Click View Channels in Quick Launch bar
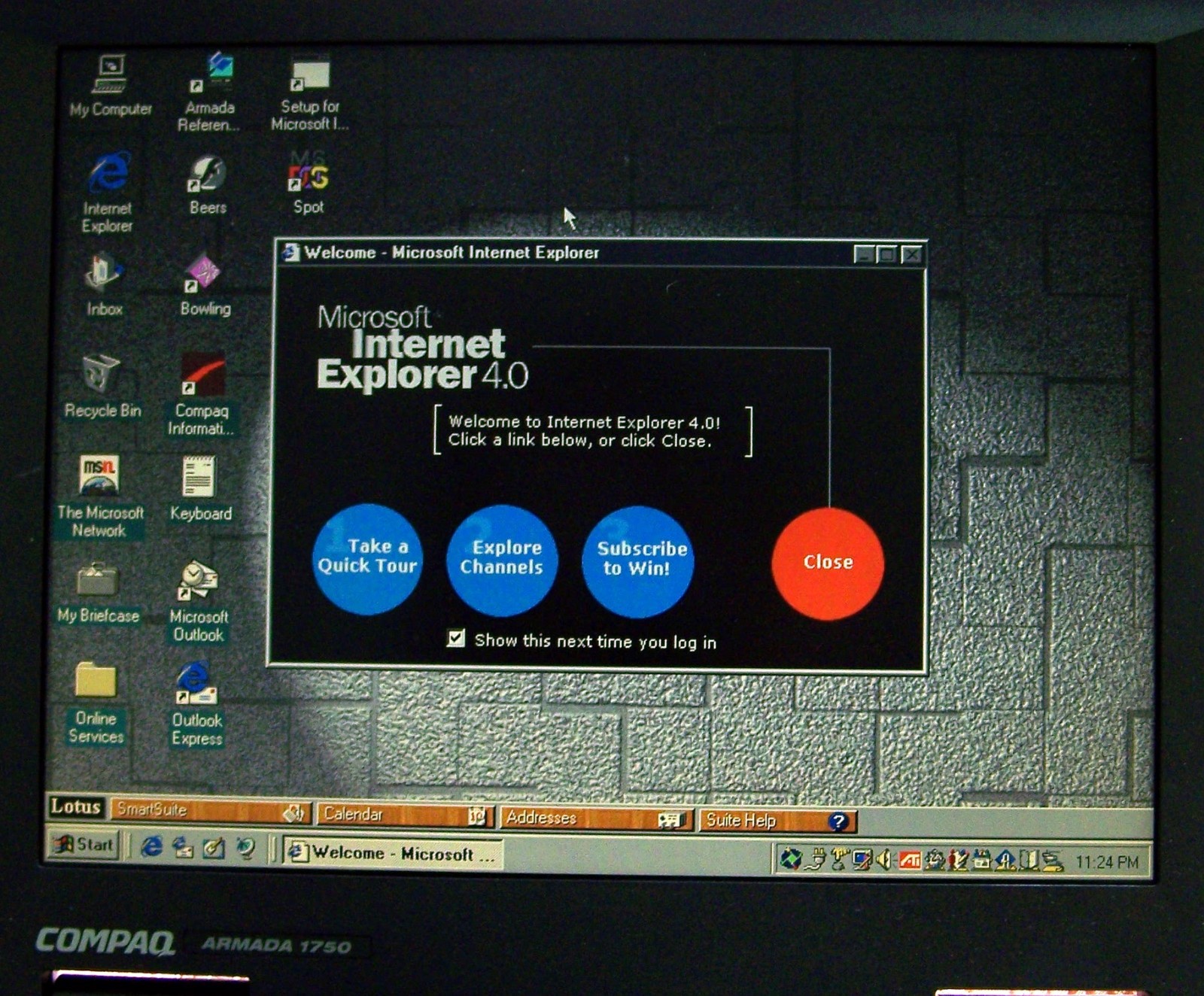Viewport: 1204px width, 996px height. (x=245, y=849)
